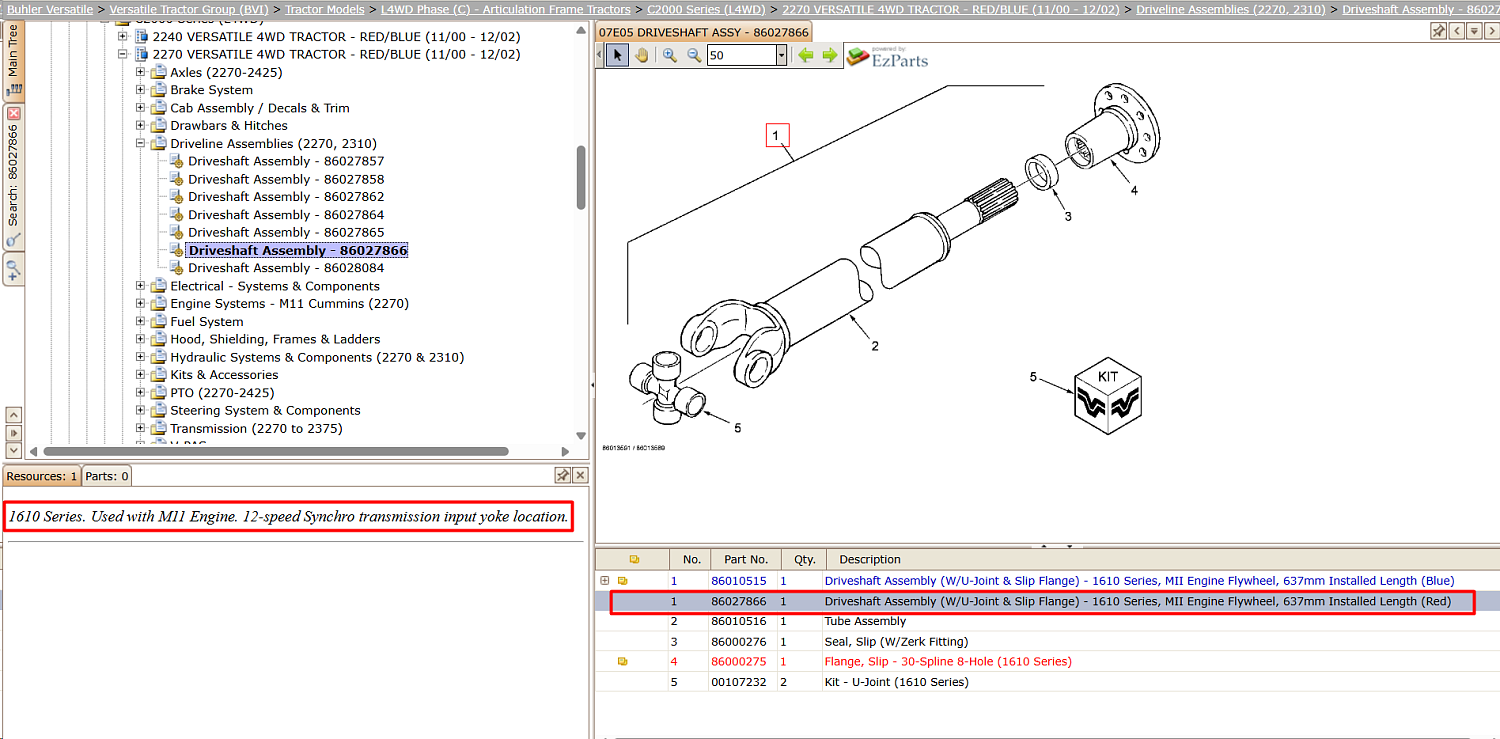Activate the hand pan tool
This screenshot has height=739, width=1500.
[x=641, y=55]
